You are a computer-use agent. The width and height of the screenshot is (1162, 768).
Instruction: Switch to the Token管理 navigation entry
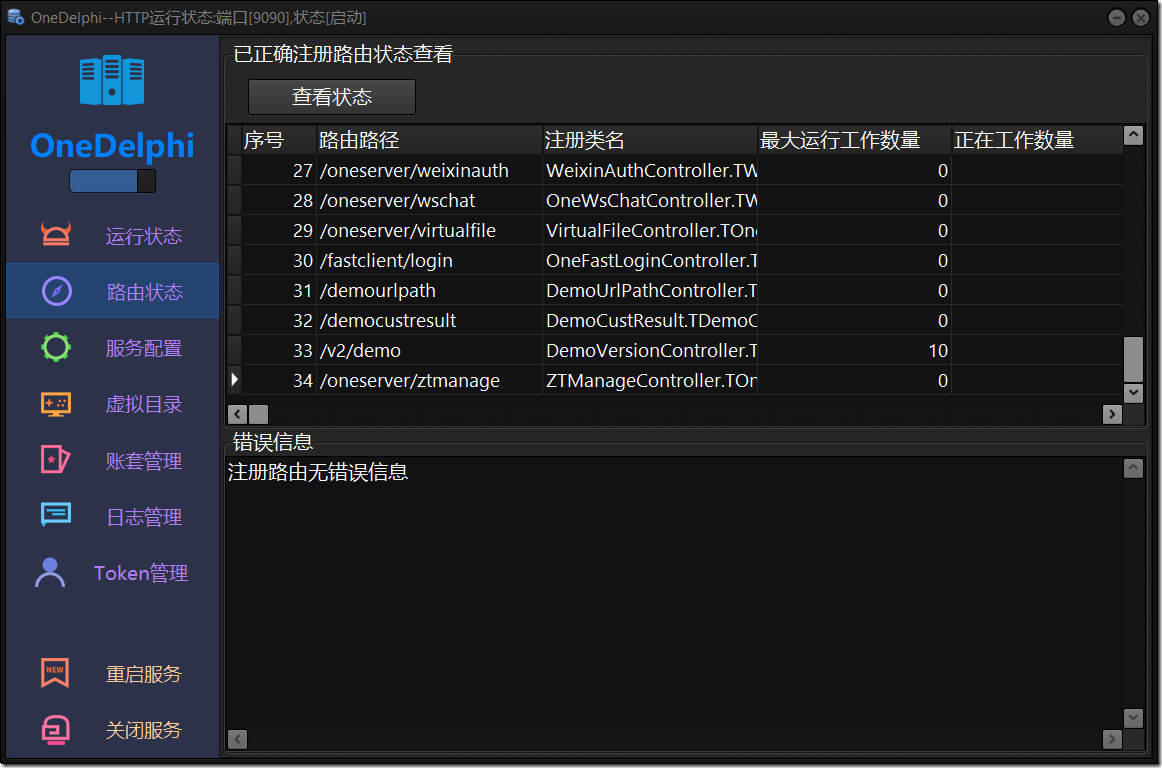[140, 572]
